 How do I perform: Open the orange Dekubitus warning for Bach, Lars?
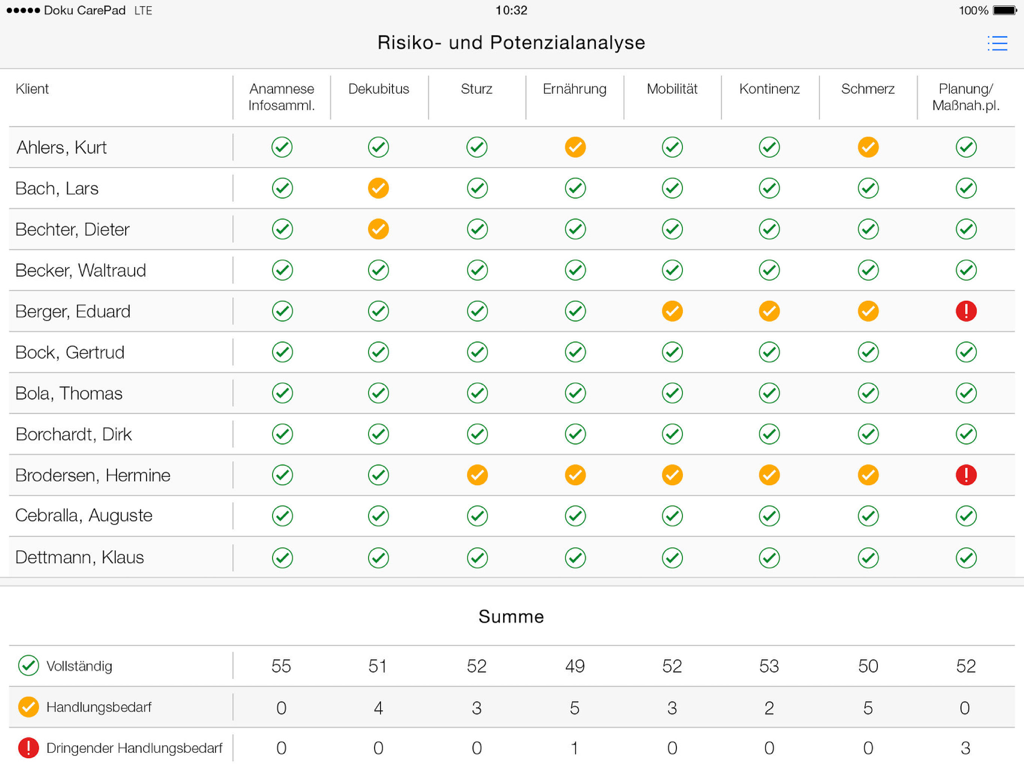378,188
